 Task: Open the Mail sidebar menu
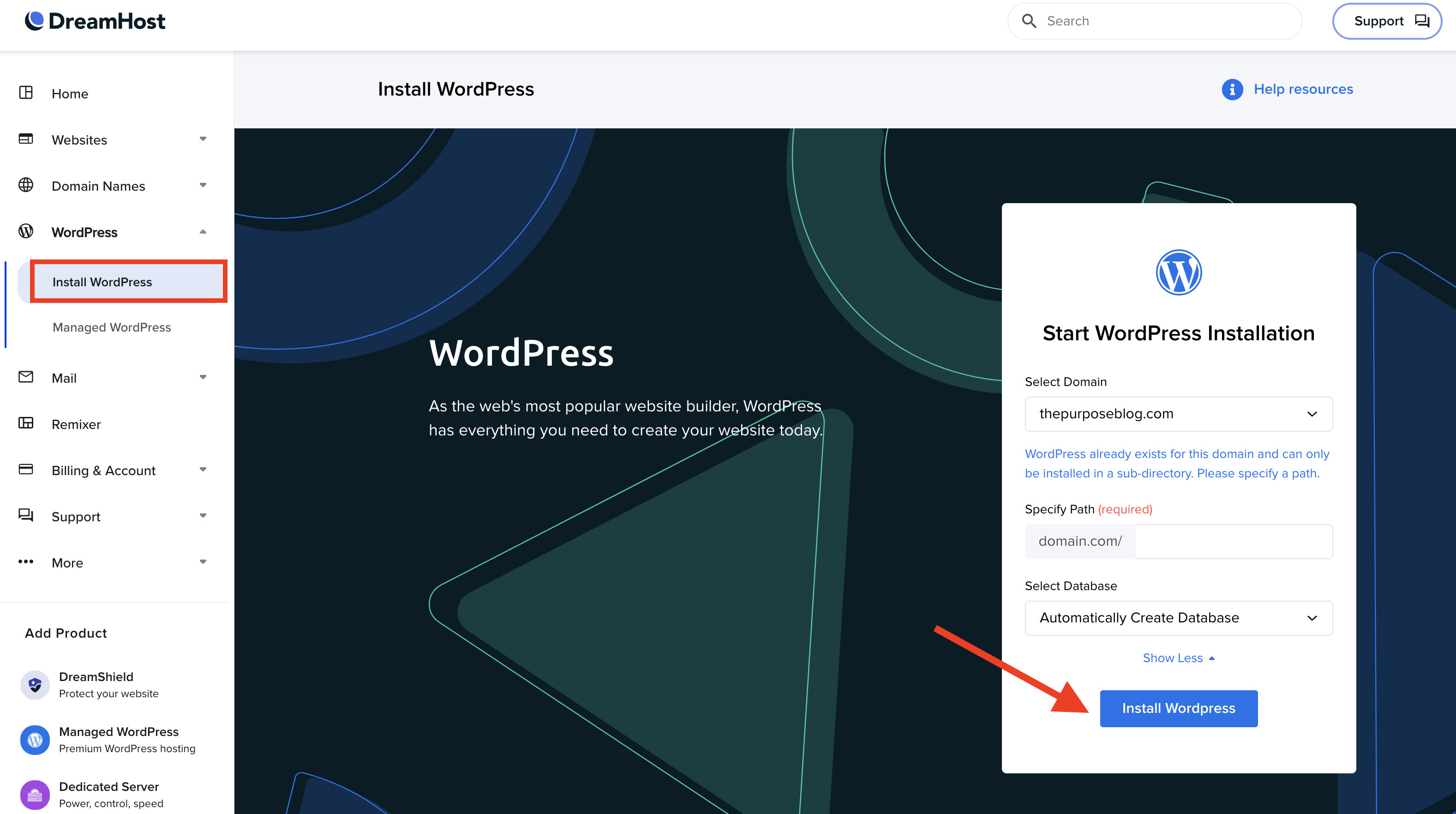[x=64, y=378]
